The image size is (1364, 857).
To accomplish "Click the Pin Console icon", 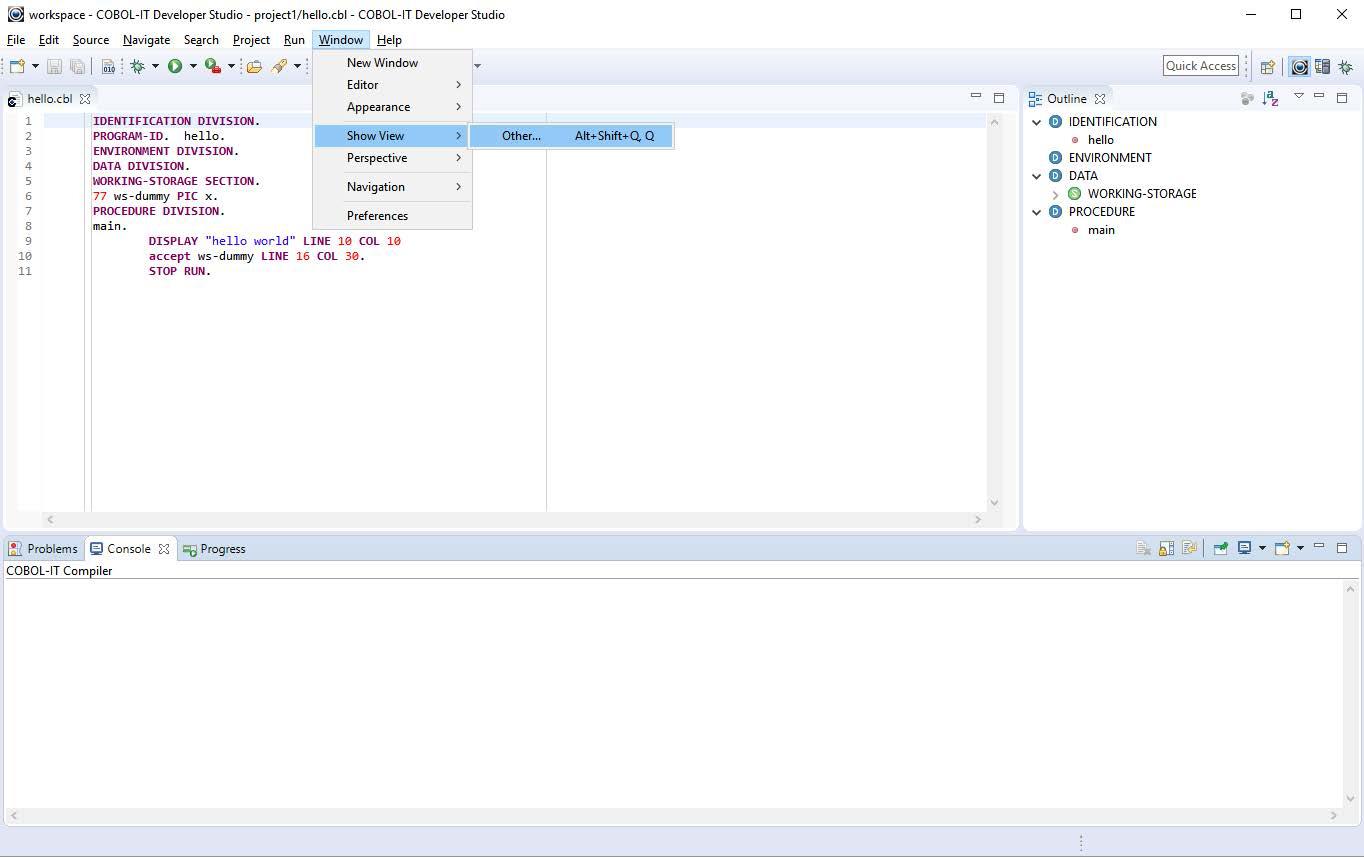I will pos(1220,548).
